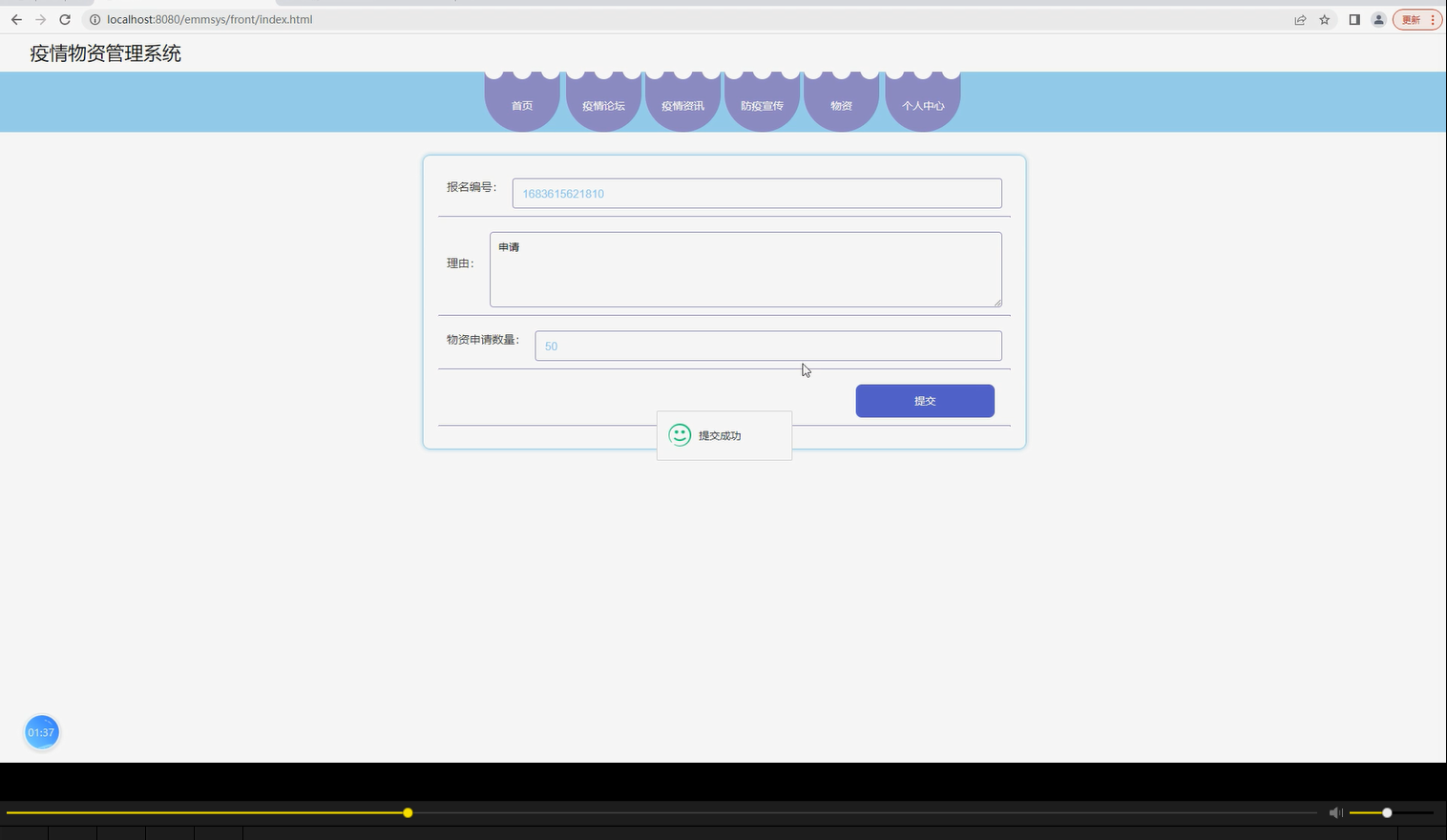
Task: Open the 疫情资讯 navigation tab
Action: [682, 101]
